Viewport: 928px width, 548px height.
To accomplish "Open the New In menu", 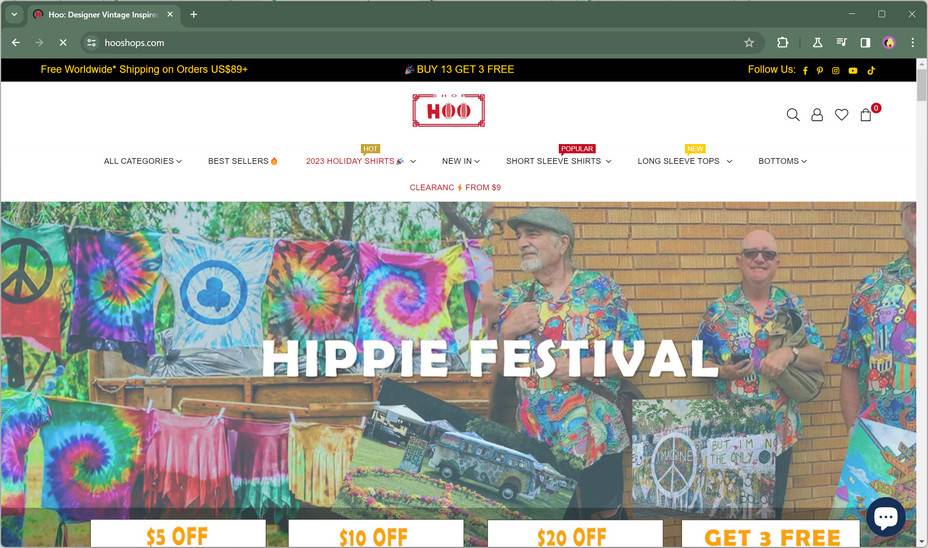I will pyautogui.click(x=460, y=161).
